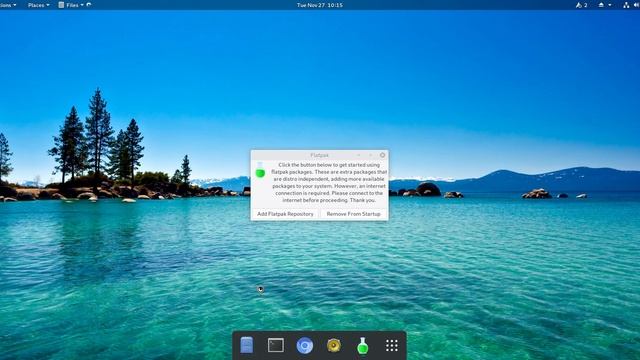Click Remove From Startup button

(353, 214)
